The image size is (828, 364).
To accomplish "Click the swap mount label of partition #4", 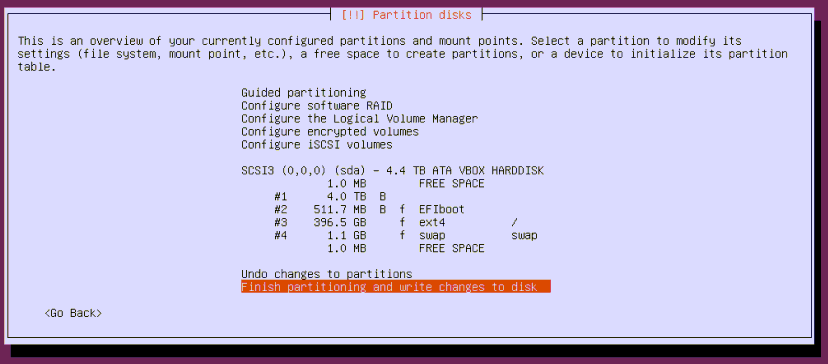I will pyautogui.click(x=524, y=236).
